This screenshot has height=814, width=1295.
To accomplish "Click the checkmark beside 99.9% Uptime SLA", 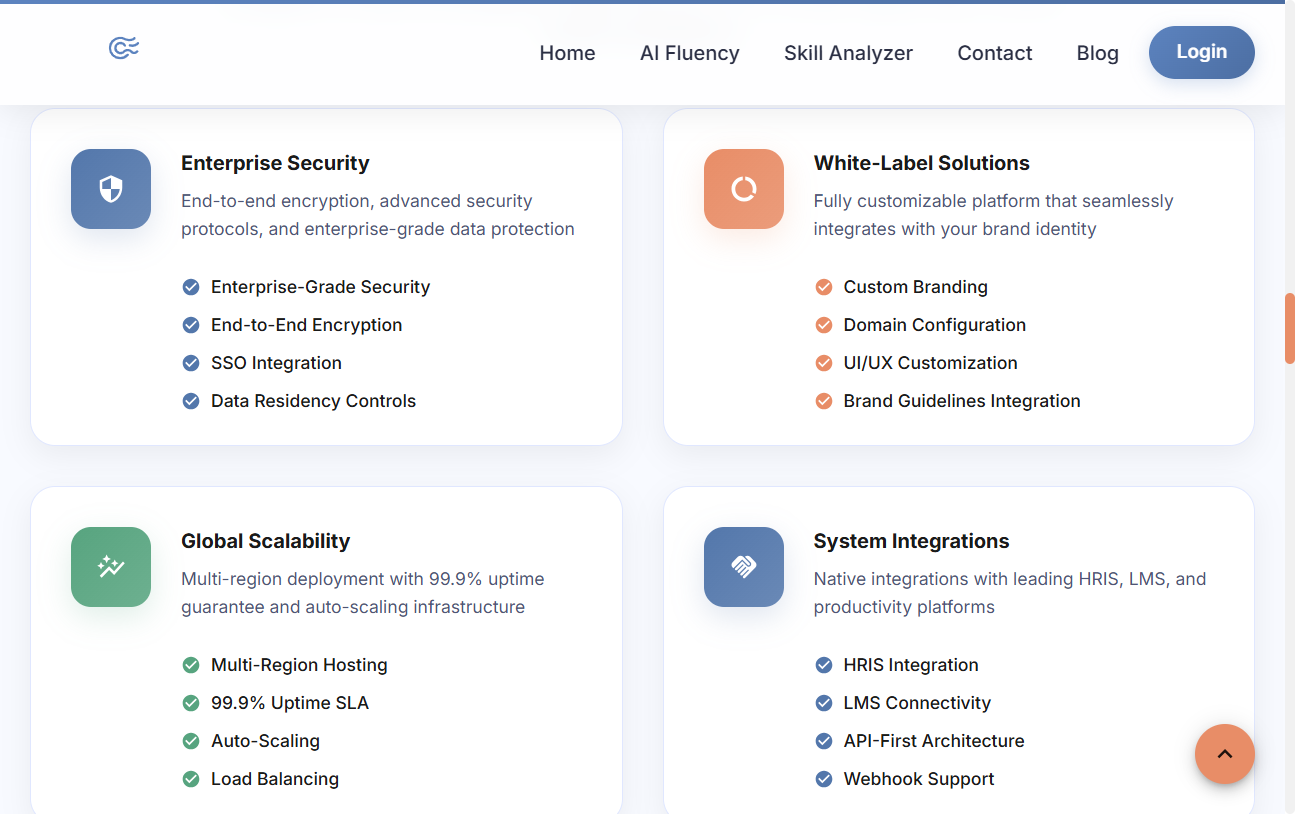I will [191, 703].
